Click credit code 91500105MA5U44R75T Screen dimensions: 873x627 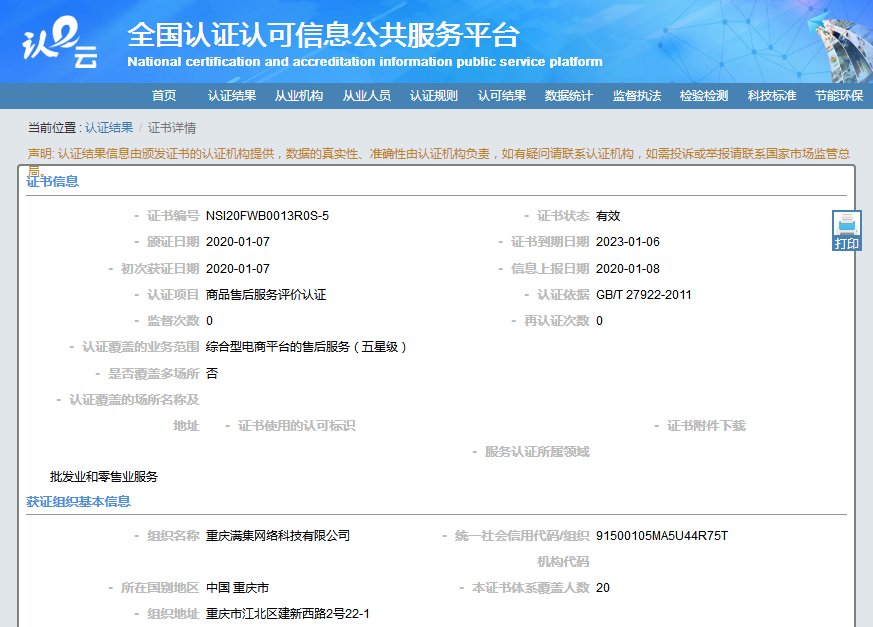point(662,536)
